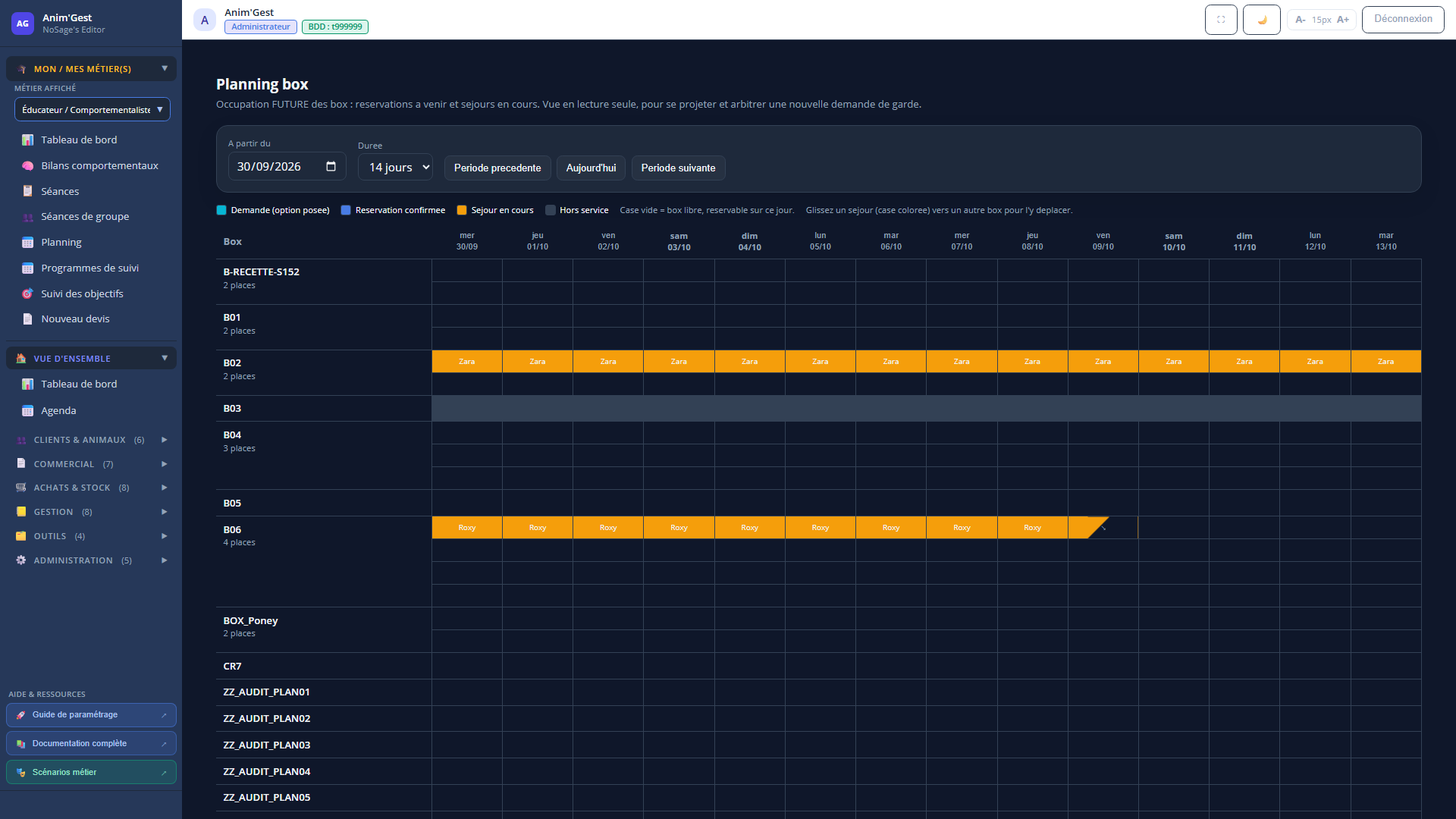Image resolution: width=1456 pixels, height=819 pixels.
Task: Go to Periode suivante
Action: pos(678,168)
